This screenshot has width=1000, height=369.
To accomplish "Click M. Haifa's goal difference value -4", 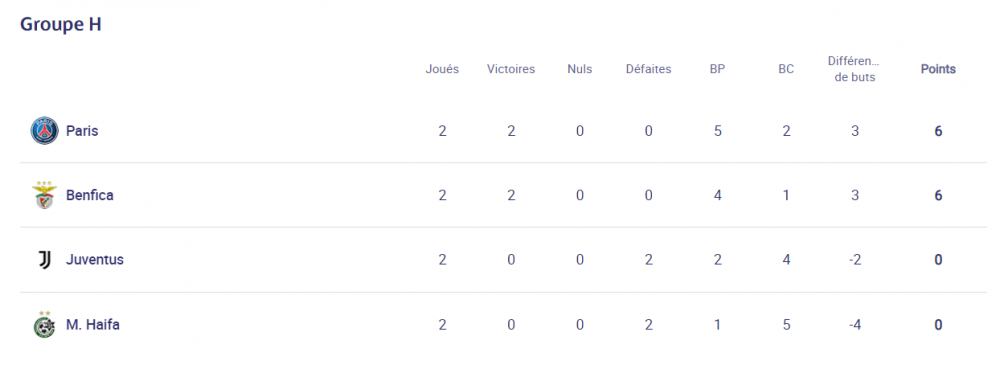I will 855,325.
